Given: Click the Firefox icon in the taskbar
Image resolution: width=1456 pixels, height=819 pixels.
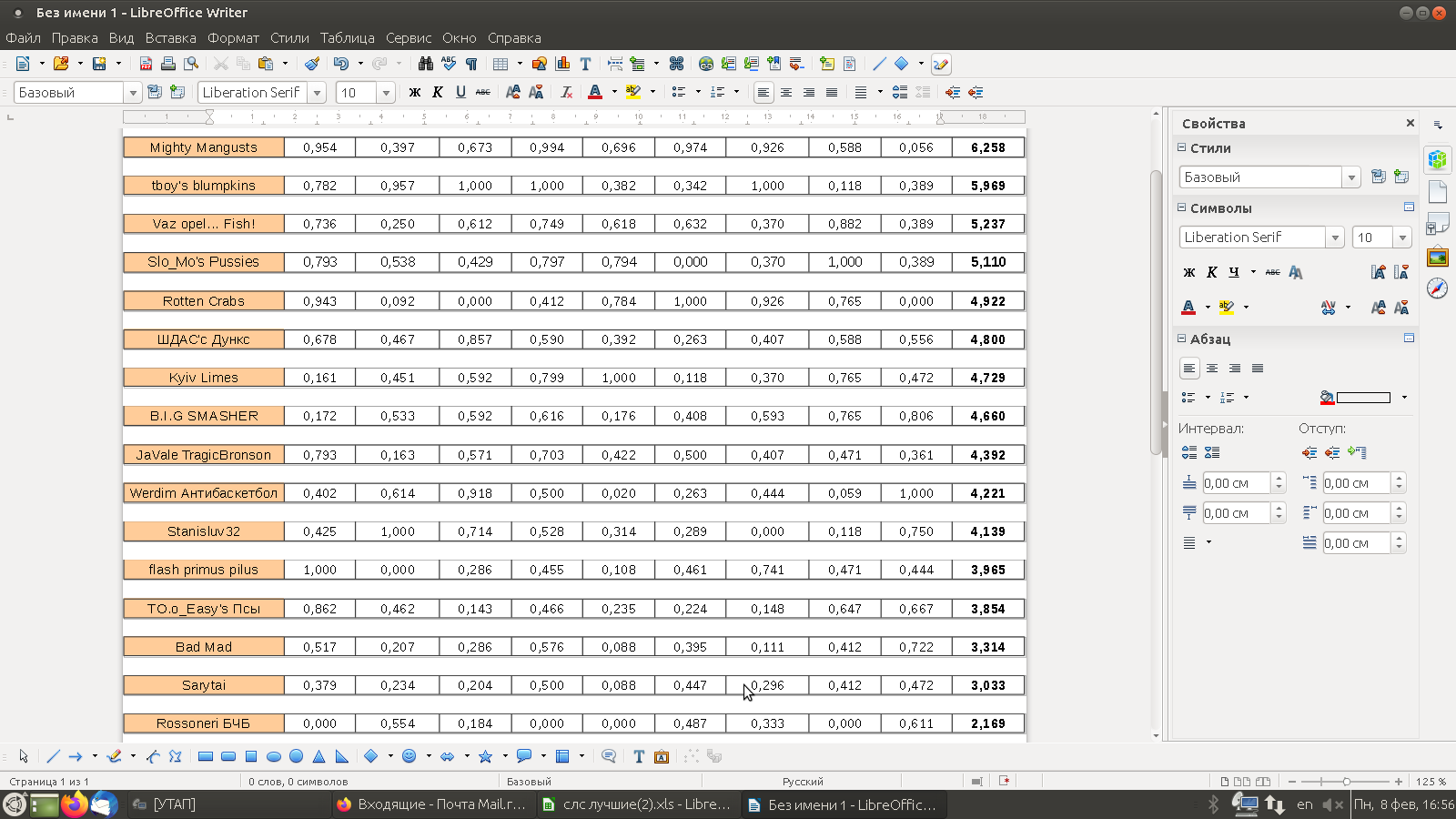Looking at the screenshot, I should pyautogui.click(x=75, y=804).
